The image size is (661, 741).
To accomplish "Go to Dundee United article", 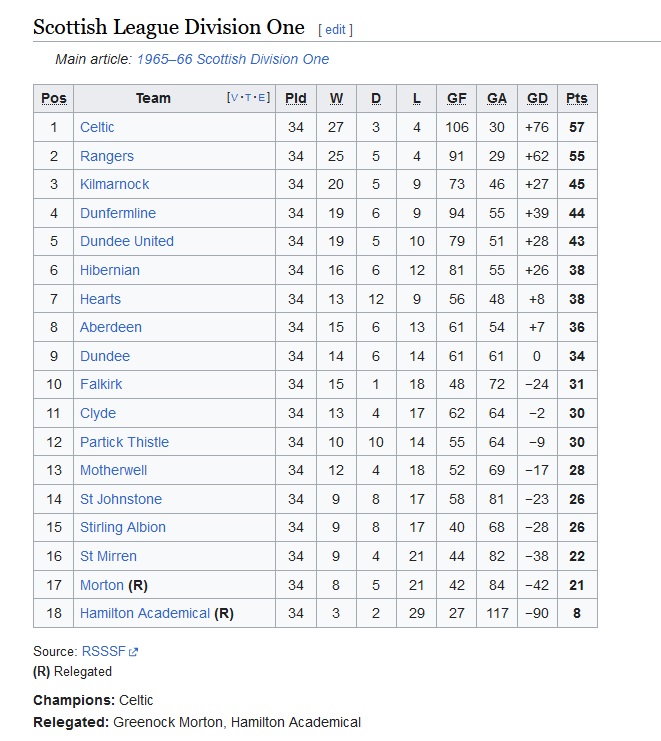I will (x=127, y=241).
